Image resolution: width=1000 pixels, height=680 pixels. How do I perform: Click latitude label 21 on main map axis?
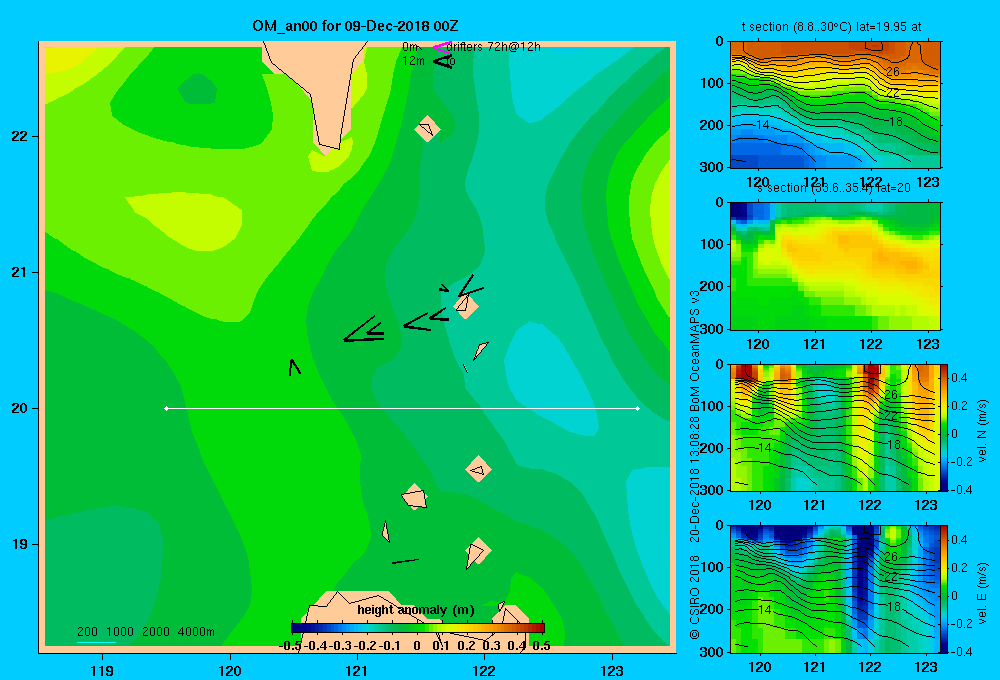(20, 272)
